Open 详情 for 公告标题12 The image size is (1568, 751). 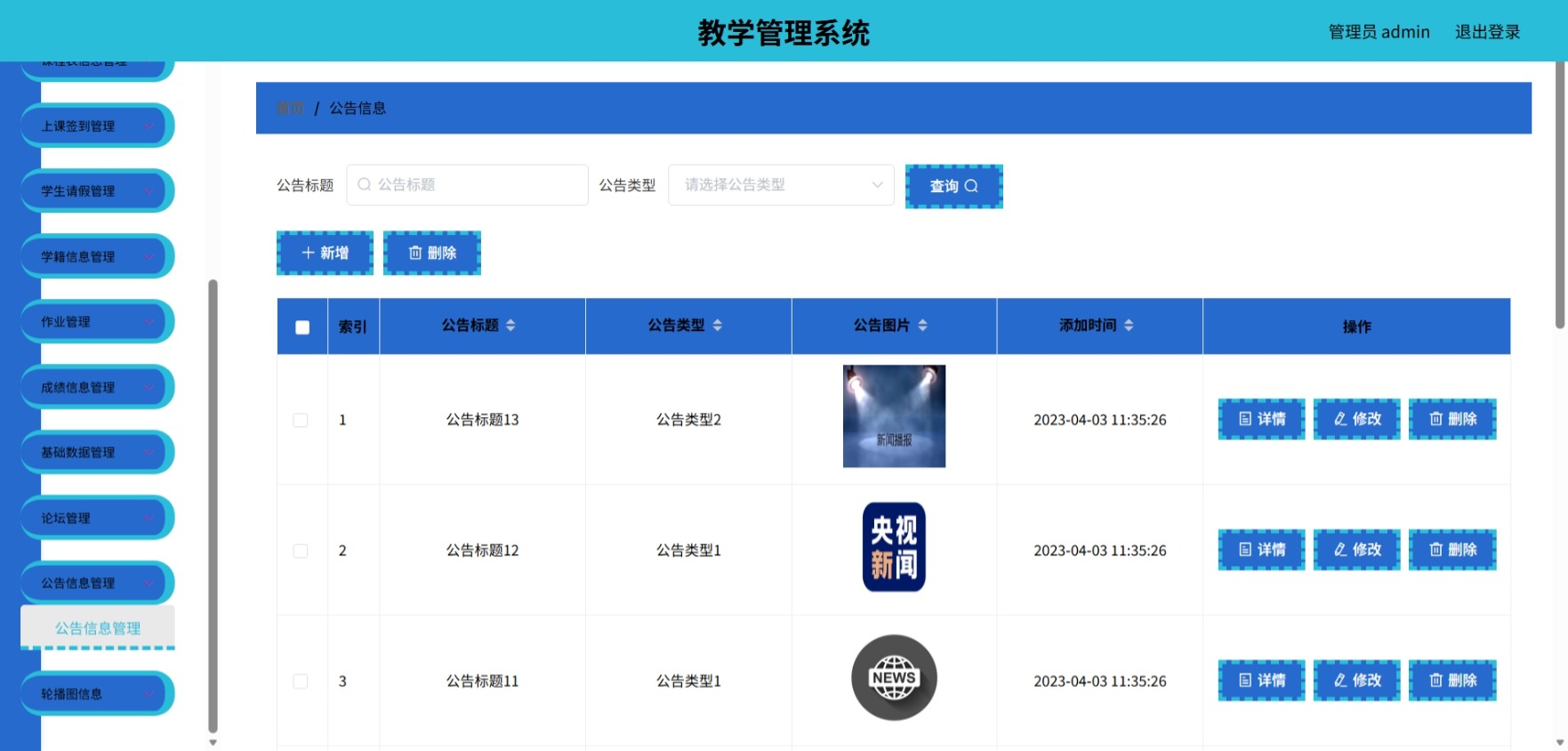[x=1261, y=550]
